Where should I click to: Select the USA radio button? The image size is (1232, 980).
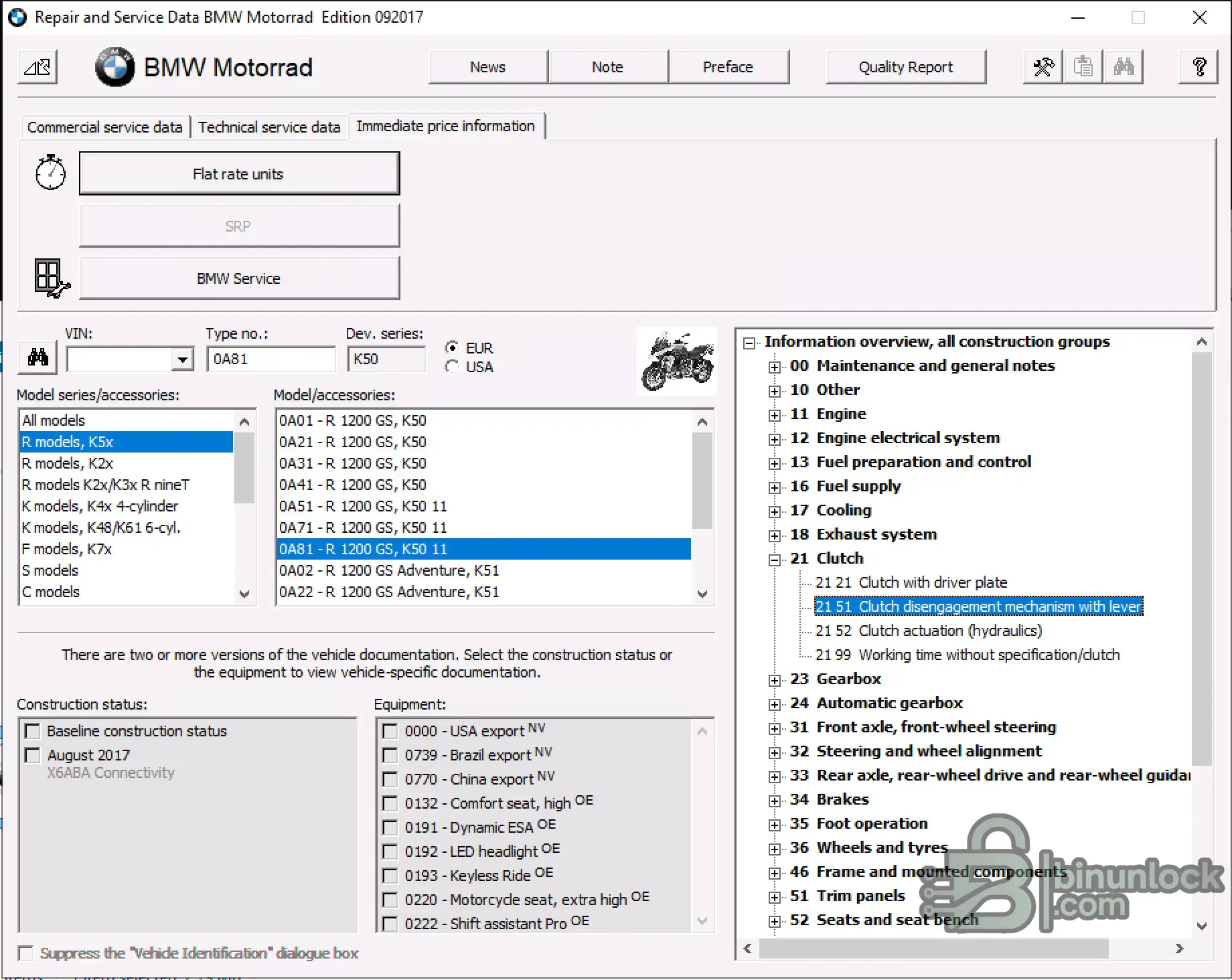pos(452,367)
